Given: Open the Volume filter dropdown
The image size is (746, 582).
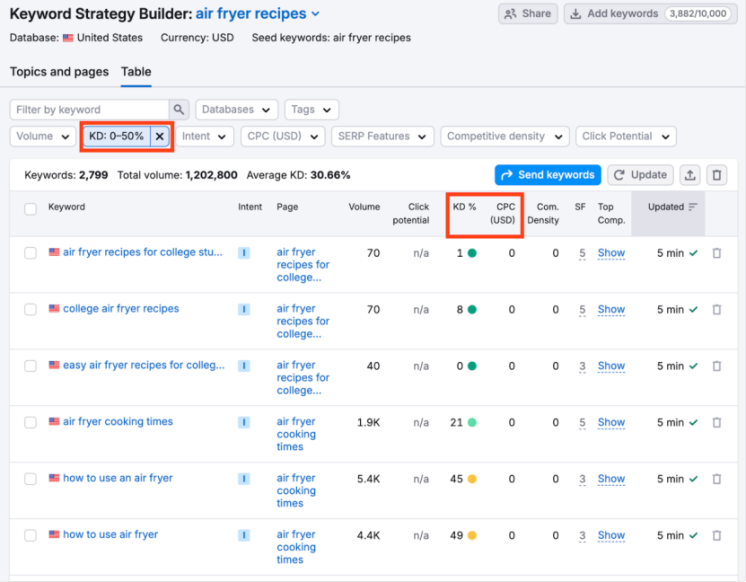Looking at the screenshot, I should [42, 136].
